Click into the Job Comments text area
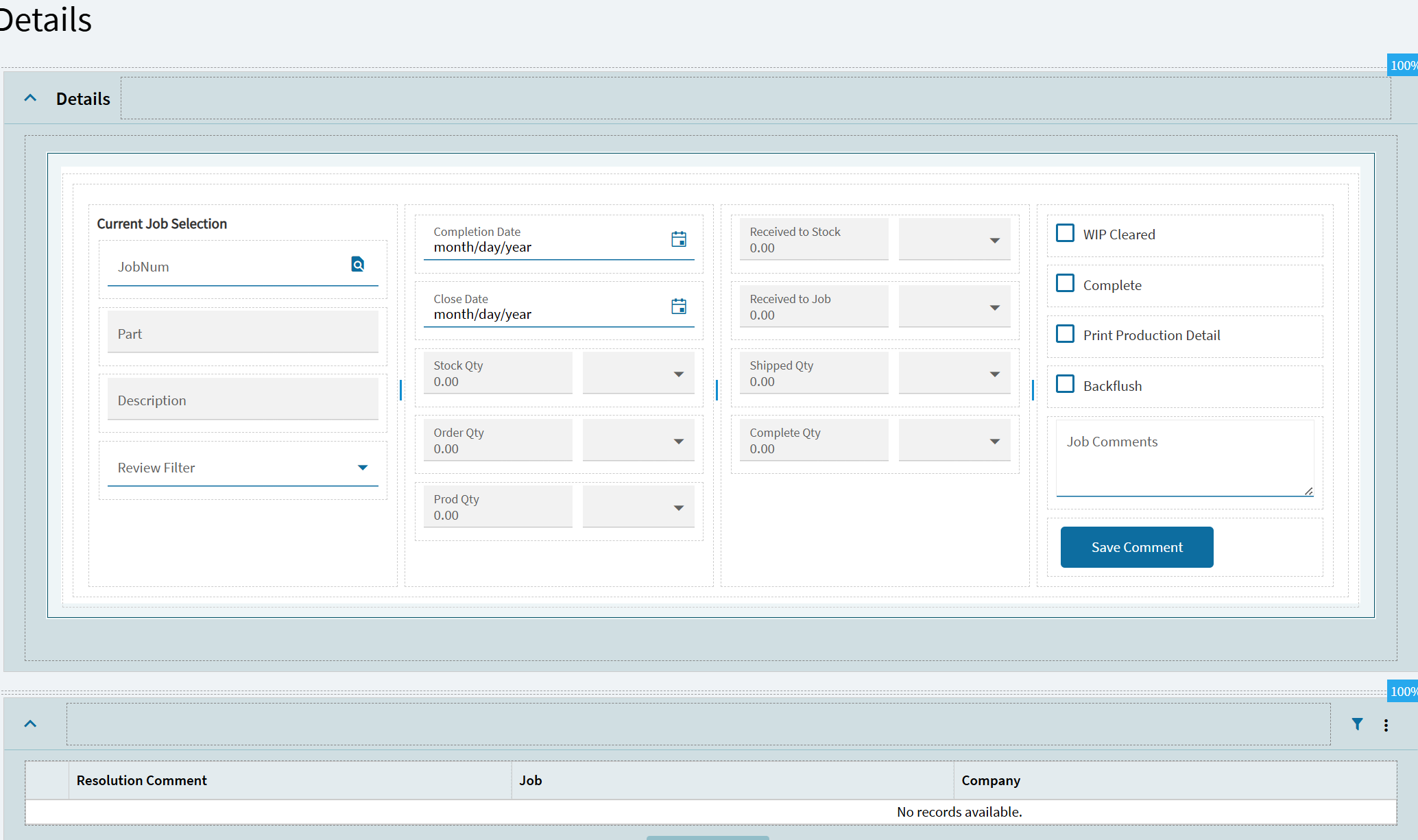 (x=1184, y=458)
